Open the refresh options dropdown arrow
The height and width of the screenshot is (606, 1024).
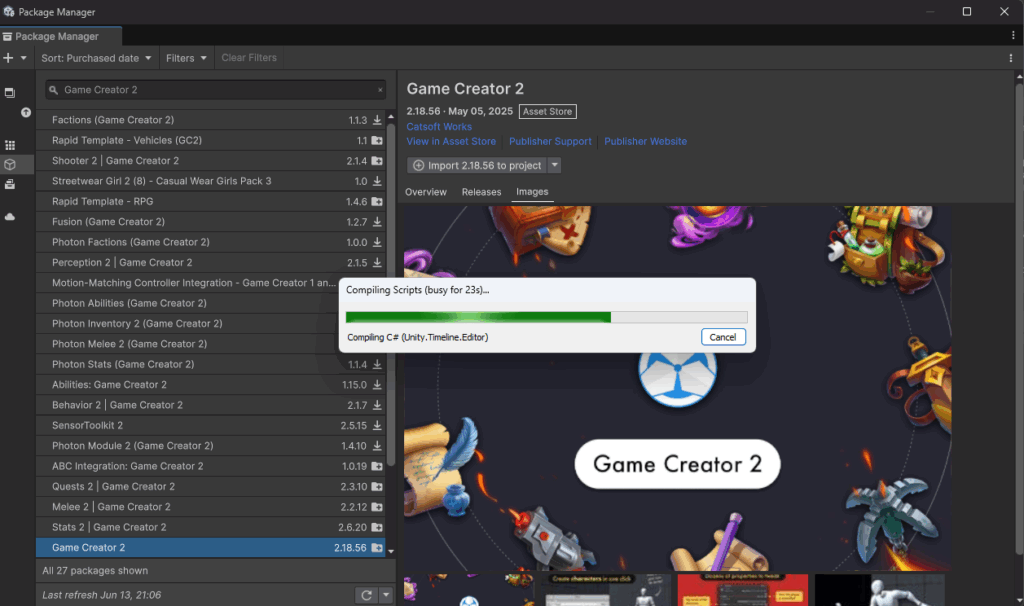[386, 595]
